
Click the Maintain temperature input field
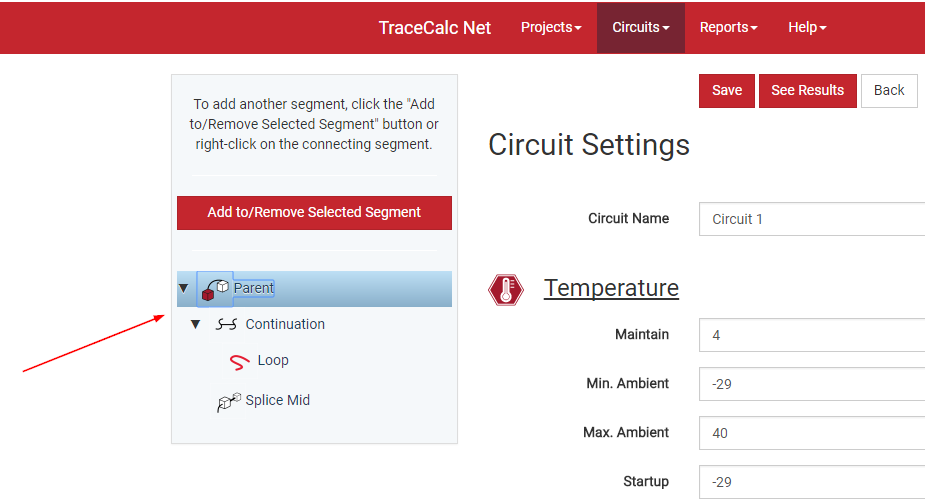point(812,335)
